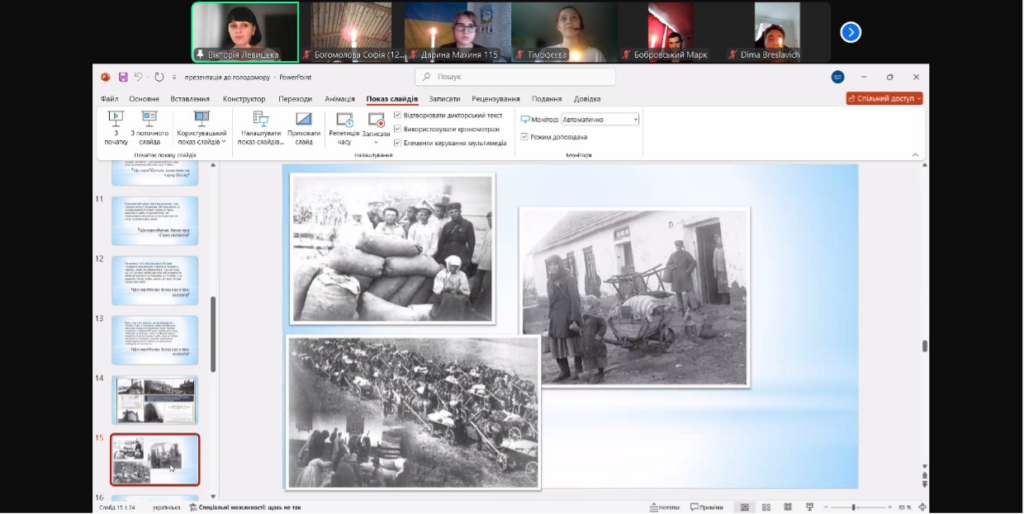Viewport: 1024px width, 514px height.
Task: Select slide 15 thumbnail
Action: (x=155, y=460)
